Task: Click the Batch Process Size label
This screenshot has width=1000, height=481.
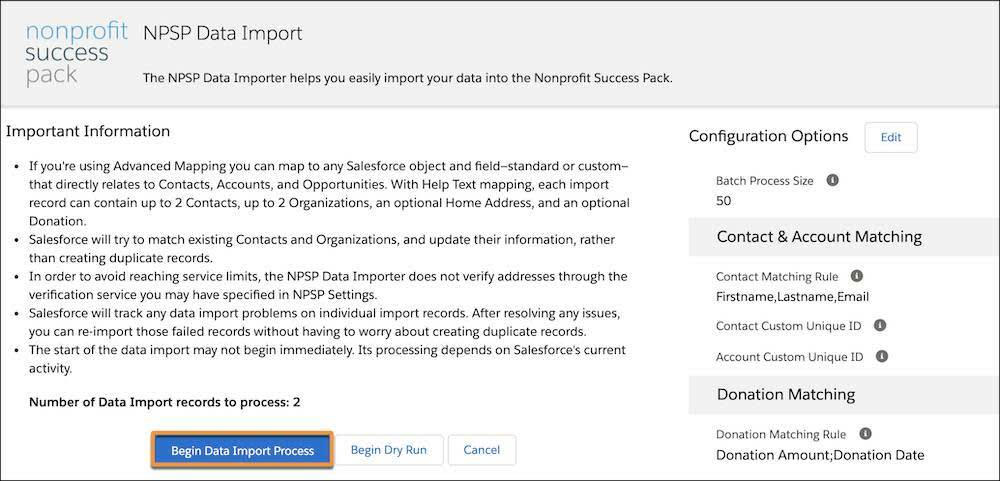Action: coord(765,181)
